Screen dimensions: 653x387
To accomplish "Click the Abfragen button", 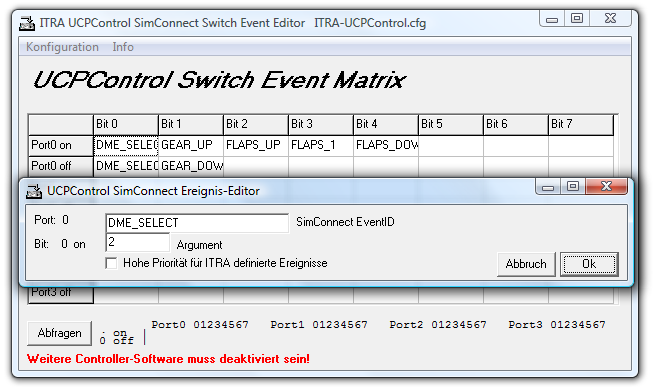I will click(x=60, y=333).
